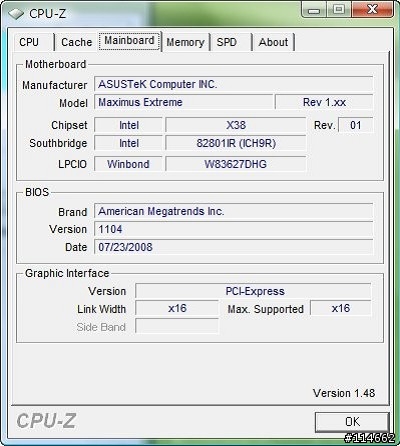Viewport: 400px width, 446px height.
Task: Click the disabled maximize button
Action: 339,9
